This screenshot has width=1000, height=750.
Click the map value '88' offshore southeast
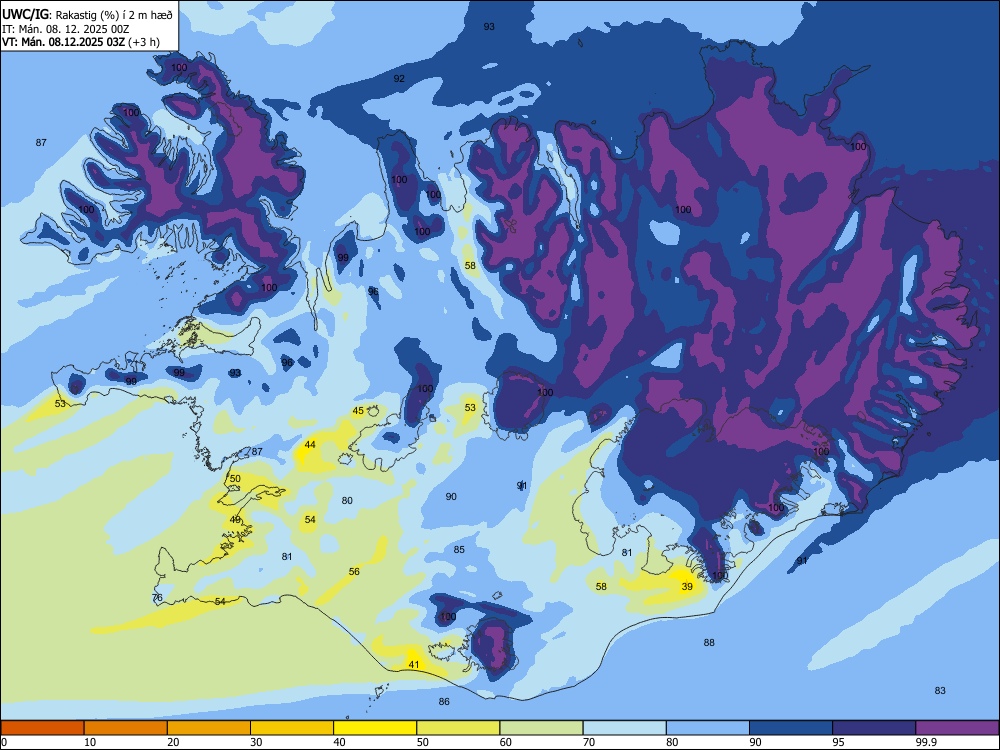(x=709, y=642)
